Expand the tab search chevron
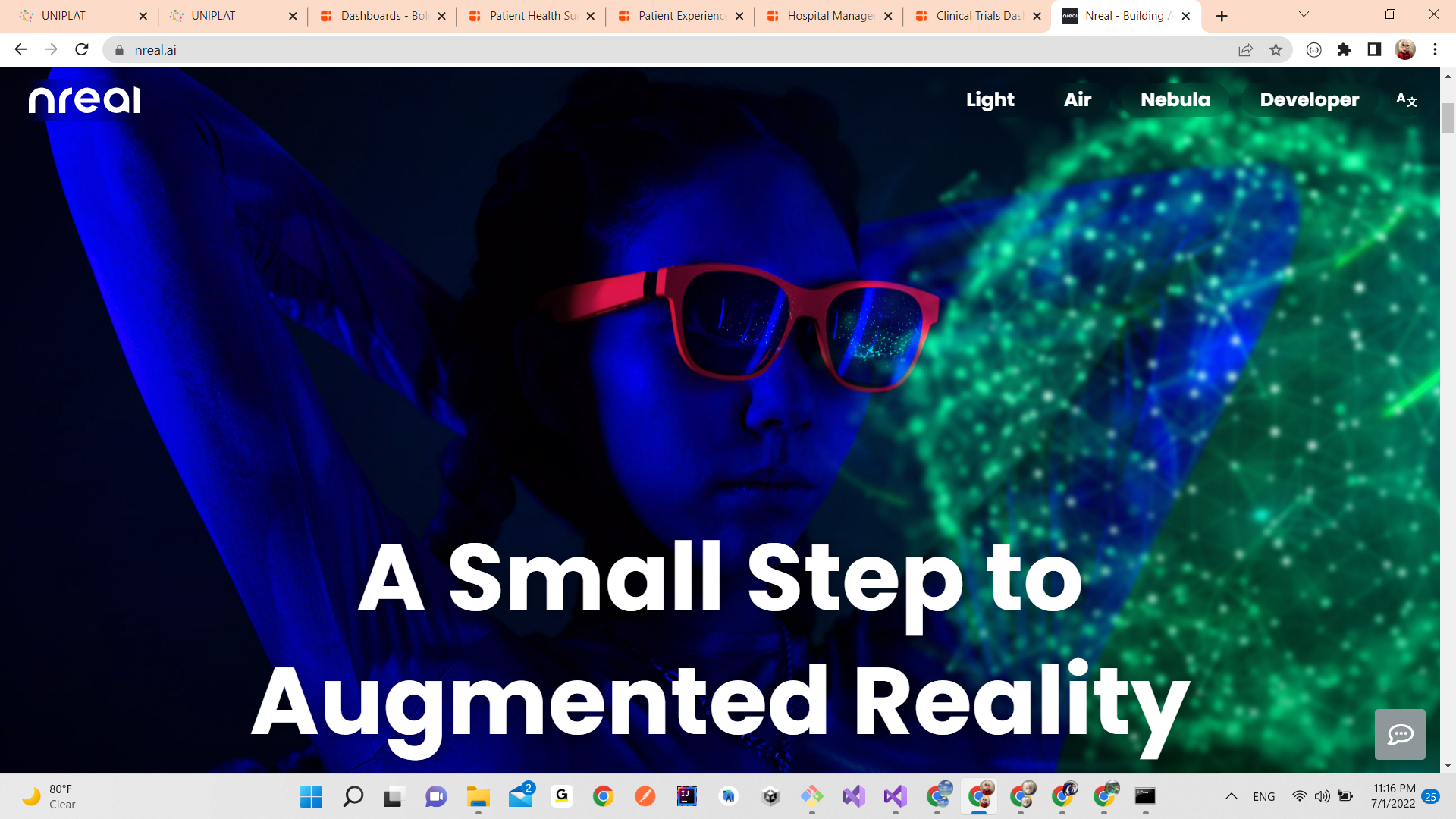Viewport: 1456px width, 819px height. click(1304, 15)
